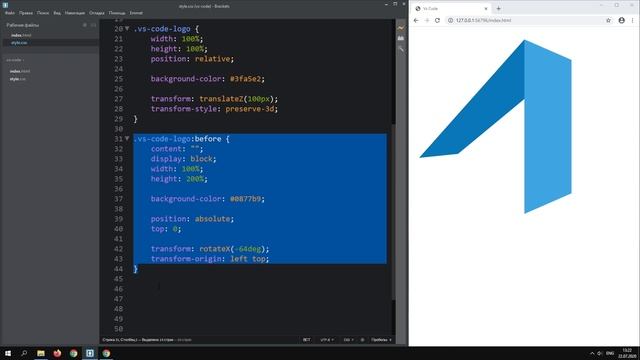Open Firefox from the taskbar
The image size is (640, 360).
pyautogui.click(x=57, y=353)
